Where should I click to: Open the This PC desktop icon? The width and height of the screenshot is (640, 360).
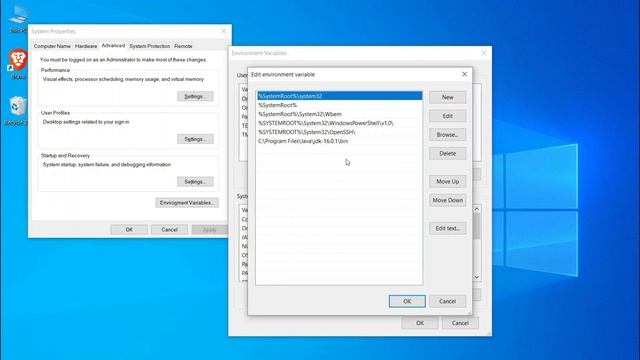(x=18, y=18)
